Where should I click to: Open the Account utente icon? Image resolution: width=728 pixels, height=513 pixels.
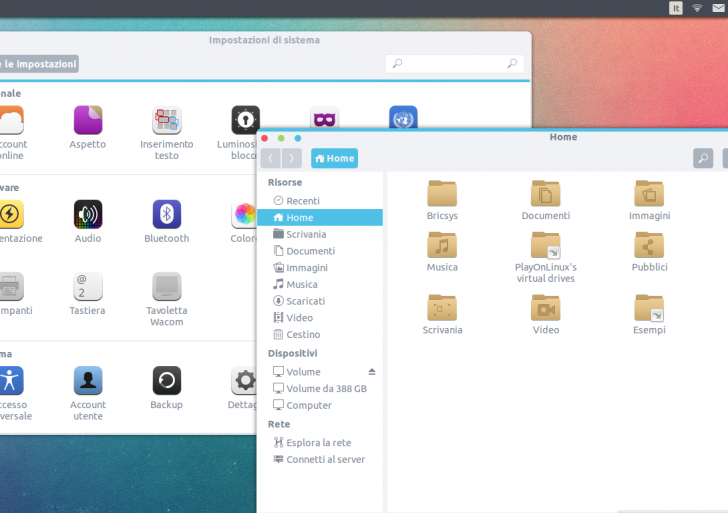(88, 381)
